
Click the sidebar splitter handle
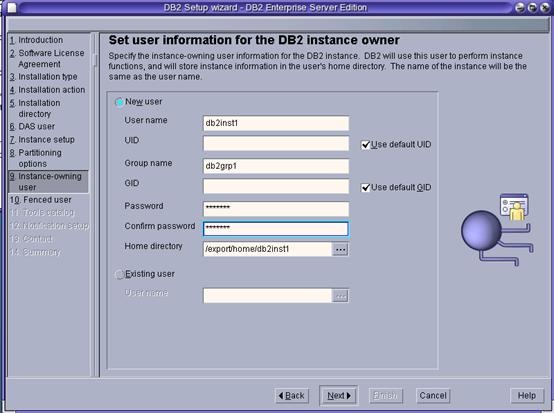pyautogui.click(x=95, y=60)
